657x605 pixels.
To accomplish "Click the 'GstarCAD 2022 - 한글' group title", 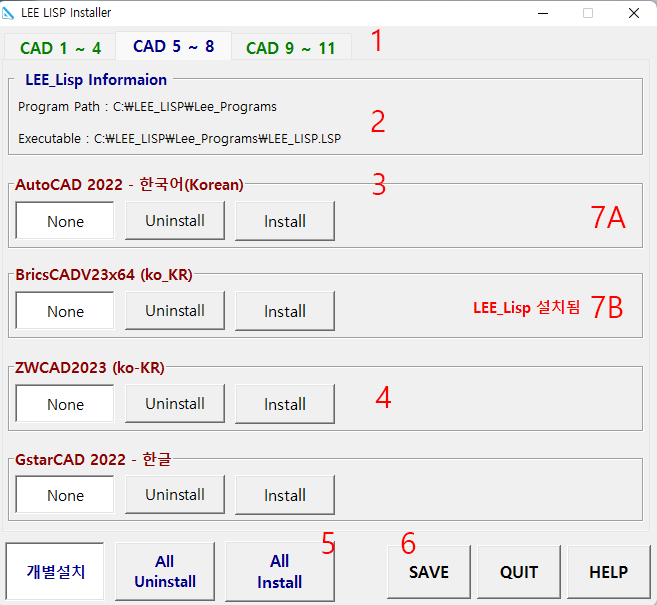I will click(x=93, y=460).
